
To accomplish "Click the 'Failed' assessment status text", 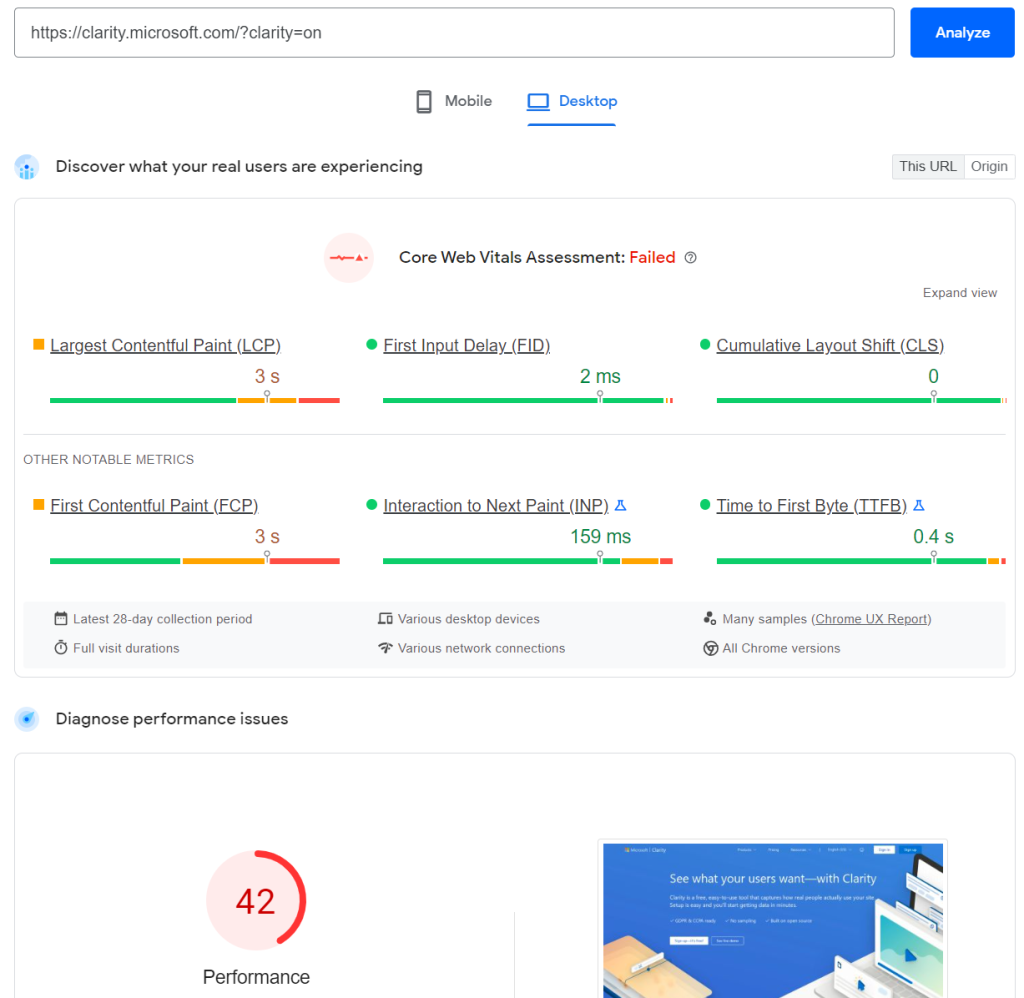I will [652, 257].
